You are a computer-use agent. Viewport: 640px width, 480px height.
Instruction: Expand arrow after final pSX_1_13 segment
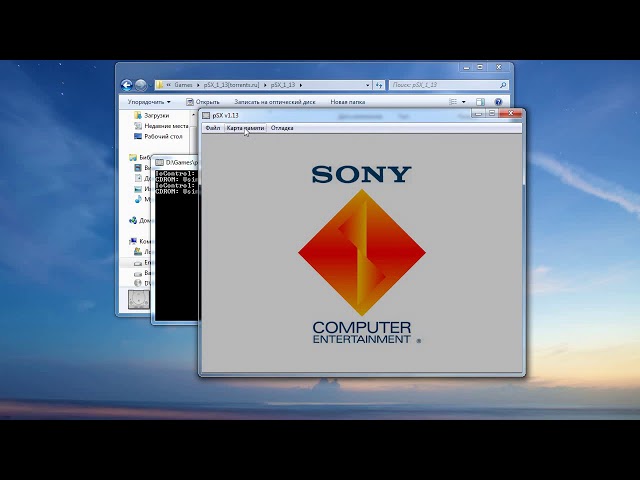301,85
